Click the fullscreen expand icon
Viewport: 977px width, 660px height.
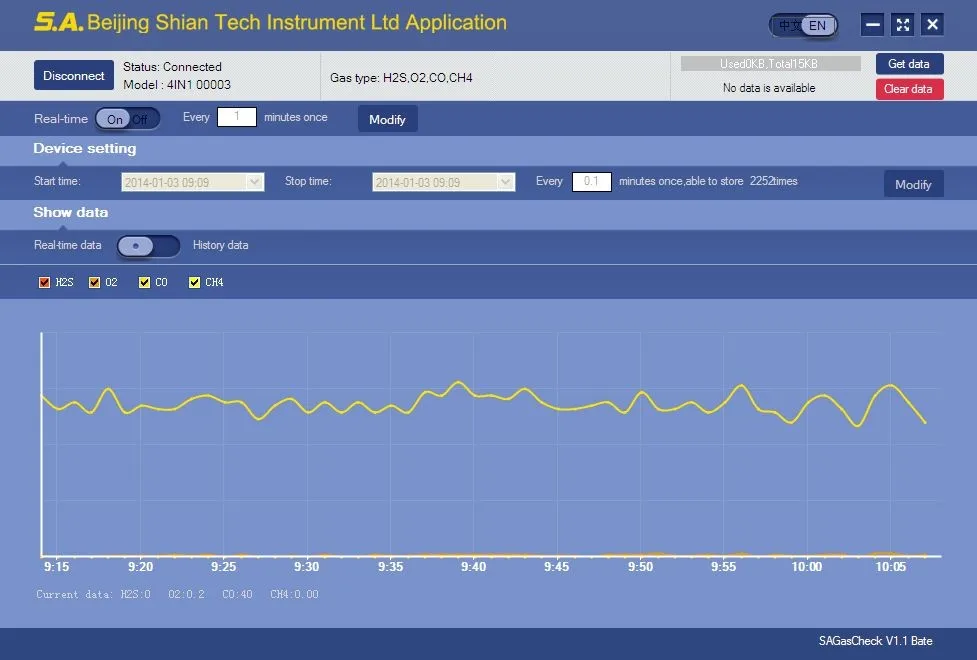pos(903,25)
